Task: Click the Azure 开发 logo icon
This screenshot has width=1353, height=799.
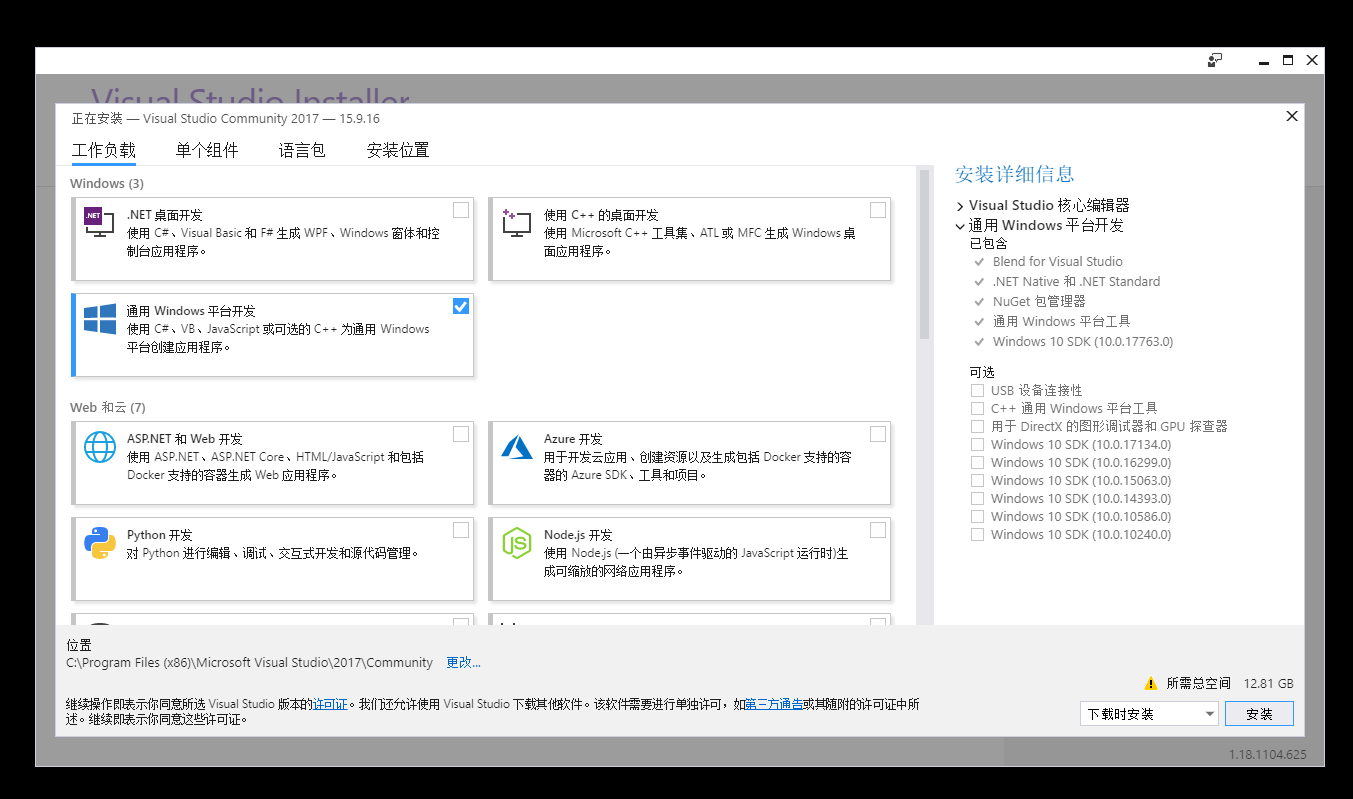Action: pyautogui.click(x=516, y=446)
